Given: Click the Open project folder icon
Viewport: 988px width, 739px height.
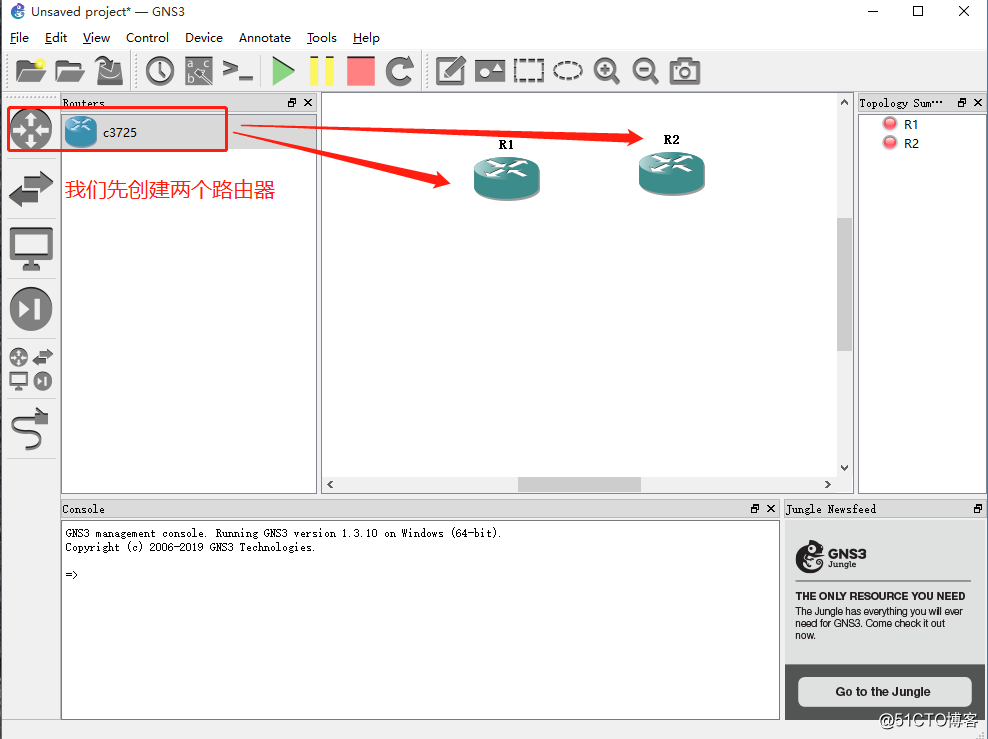Looking at the screenshot, I should [69, 71].
